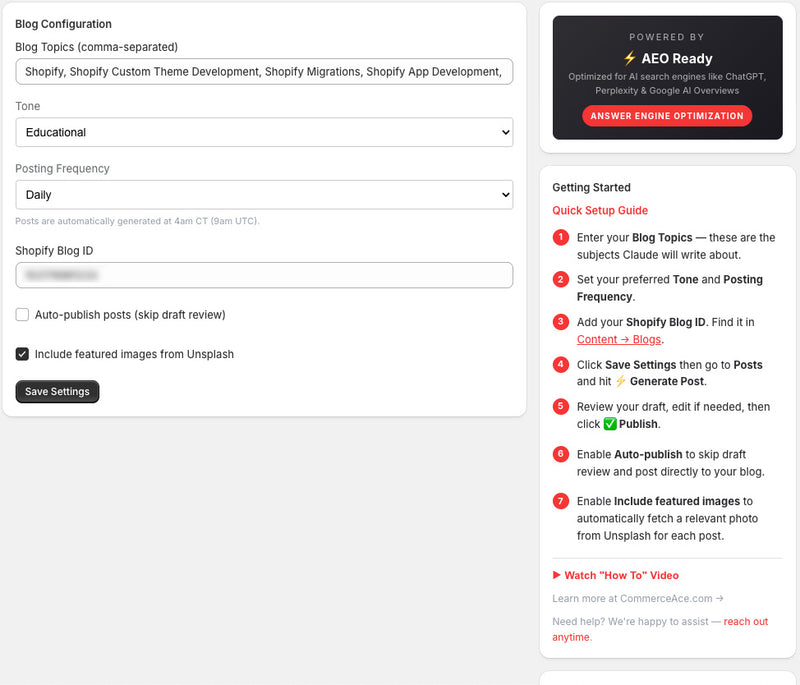Click the Blog Configuration heading
The image size is (800, 685).
(63, 24)
